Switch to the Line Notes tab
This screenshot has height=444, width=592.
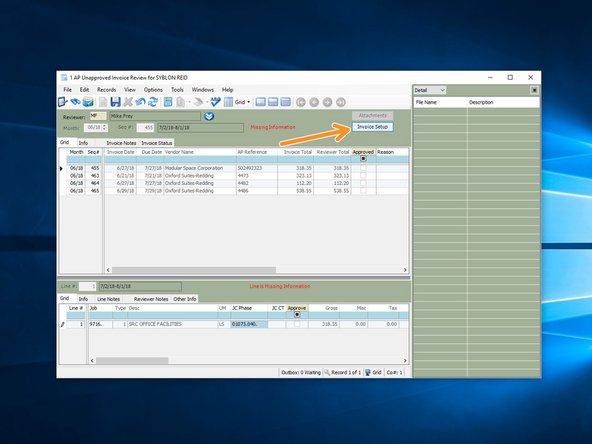(x=108, y=299)
